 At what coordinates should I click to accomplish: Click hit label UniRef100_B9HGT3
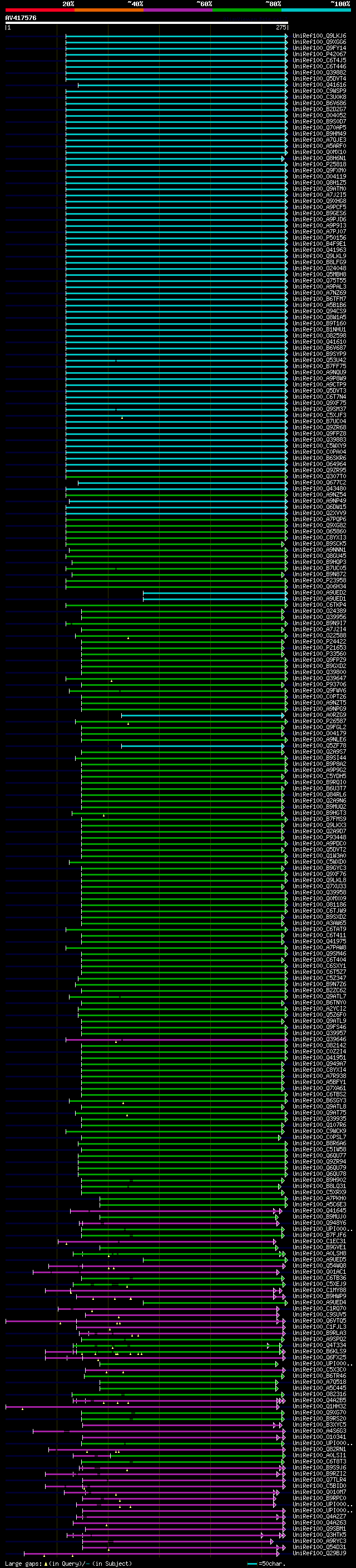(x=319, y=813)
